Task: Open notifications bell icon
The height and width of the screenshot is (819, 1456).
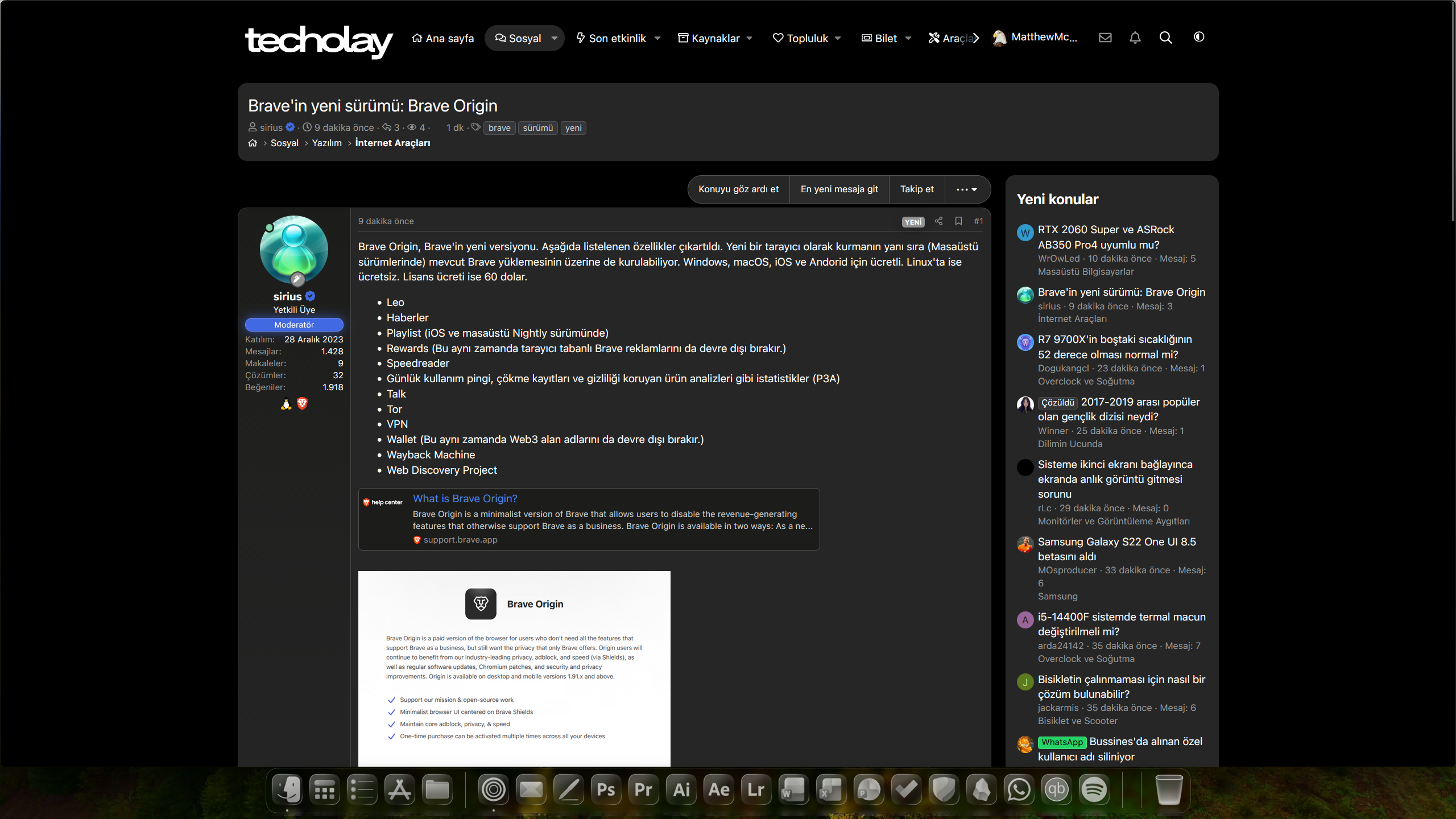Action: [1135, 38]
